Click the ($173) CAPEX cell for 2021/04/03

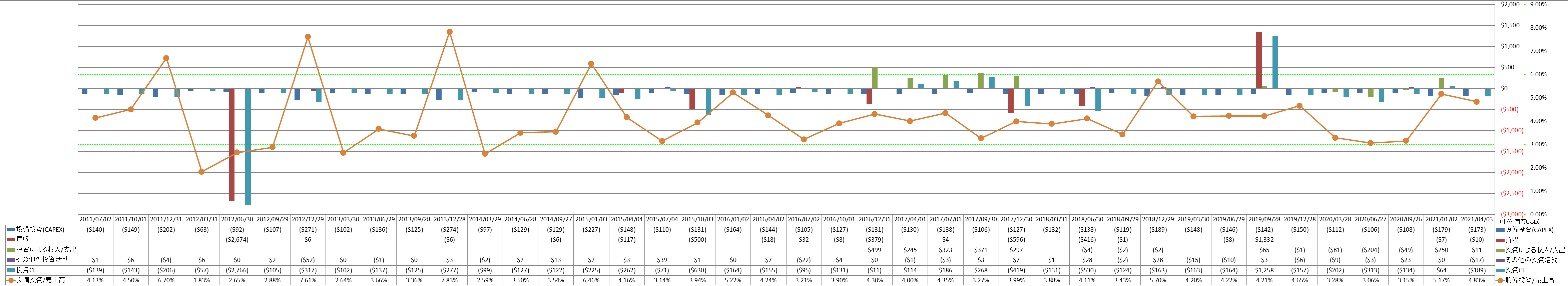click(x=1477, y=230)
